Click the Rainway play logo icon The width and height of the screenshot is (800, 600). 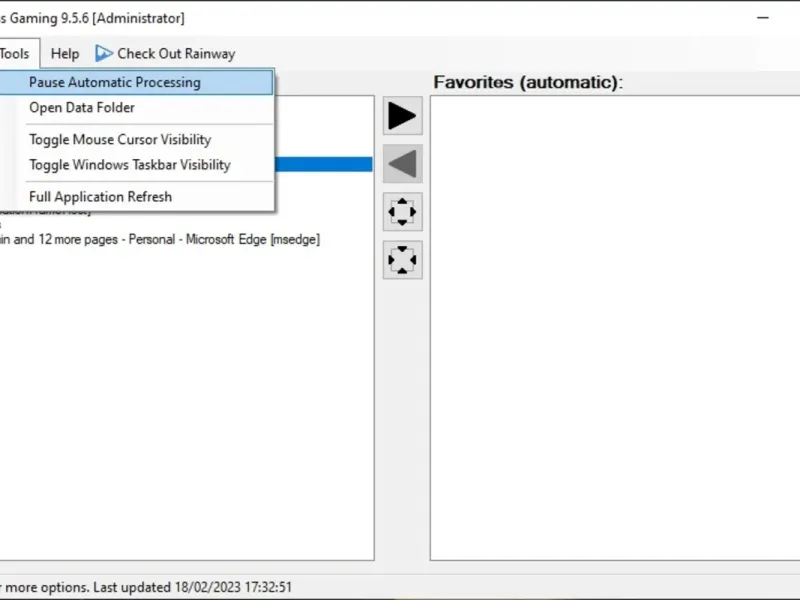104,54
